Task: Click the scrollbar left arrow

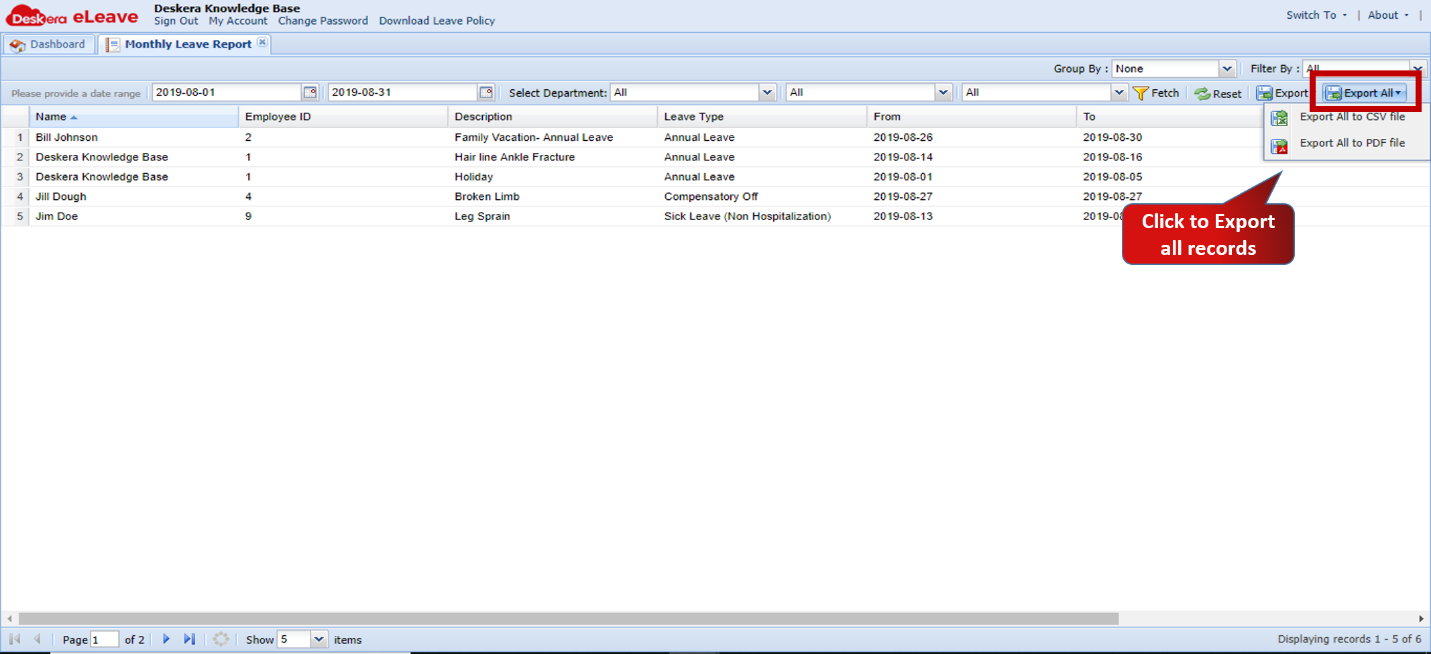Action: (x=8, y=619)
